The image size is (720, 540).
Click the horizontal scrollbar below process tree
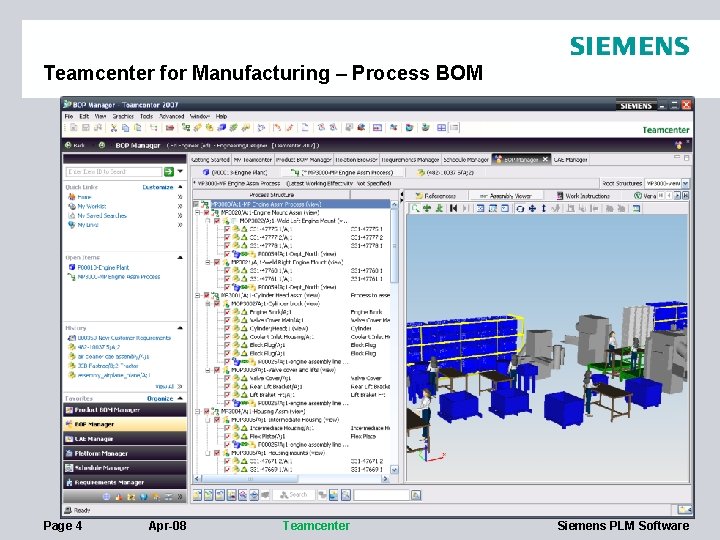291,479
